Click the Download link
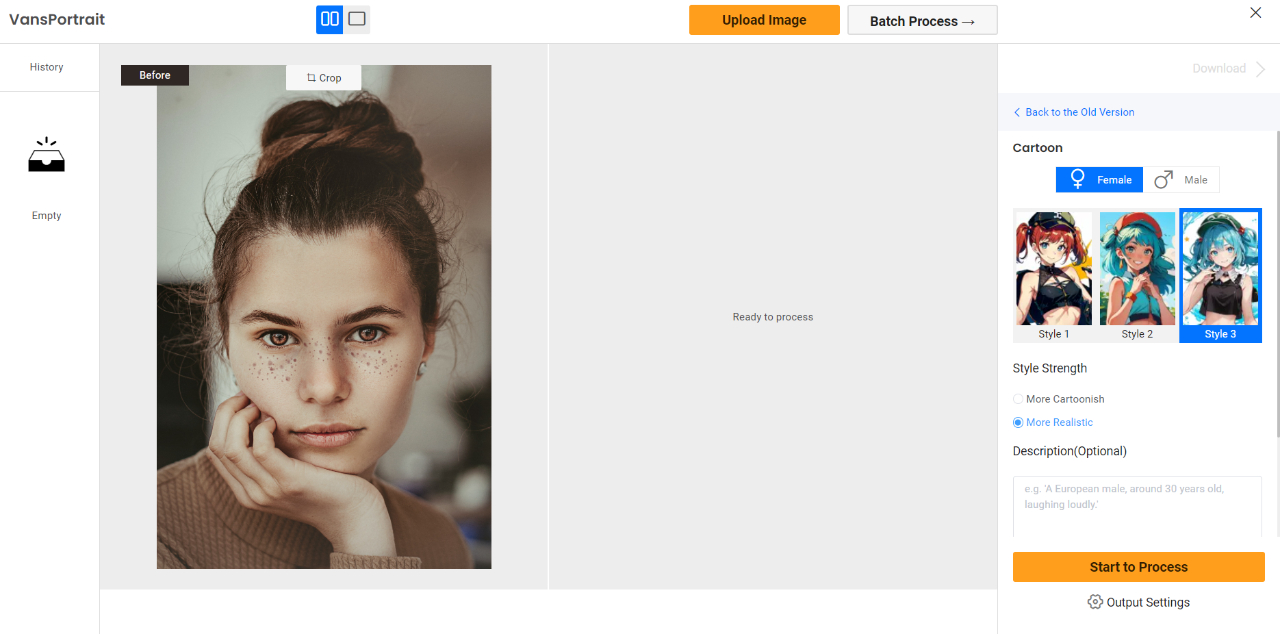Screen dimensions: 1280x634 1219,68
